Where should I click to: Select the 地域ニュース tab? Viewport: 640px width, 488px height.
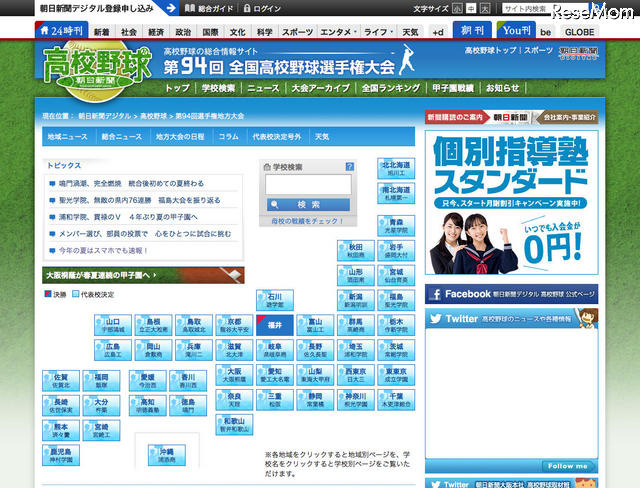(68, 137)
